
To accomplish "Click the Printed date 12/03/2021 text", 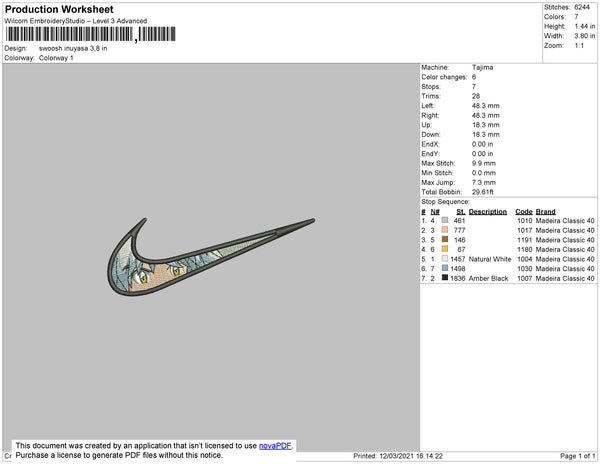I will [398, 456].
